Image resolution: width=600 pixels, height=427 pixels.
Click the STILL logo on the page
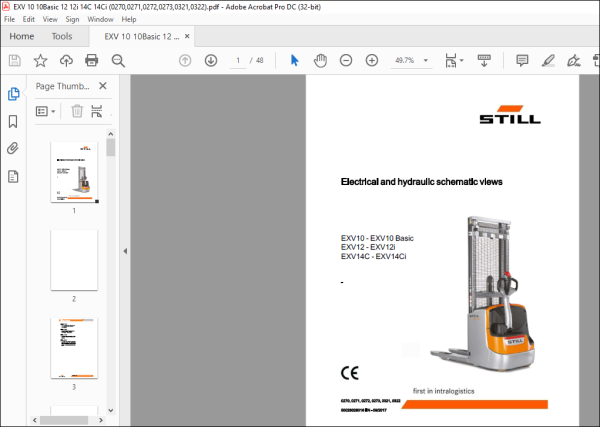pyautogui.click(x=510, y=115)
